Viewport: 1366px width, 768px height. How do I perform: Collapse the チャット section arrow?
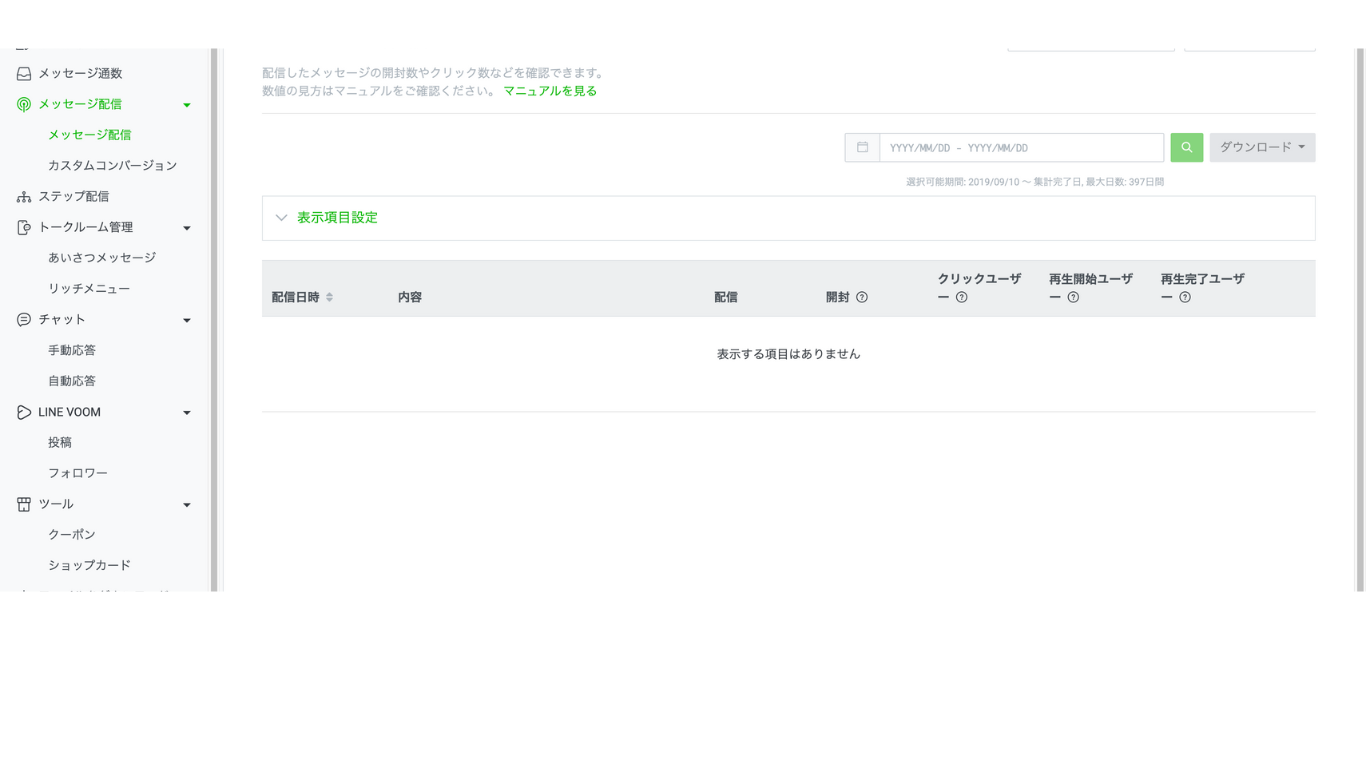(x=187, y=321)
